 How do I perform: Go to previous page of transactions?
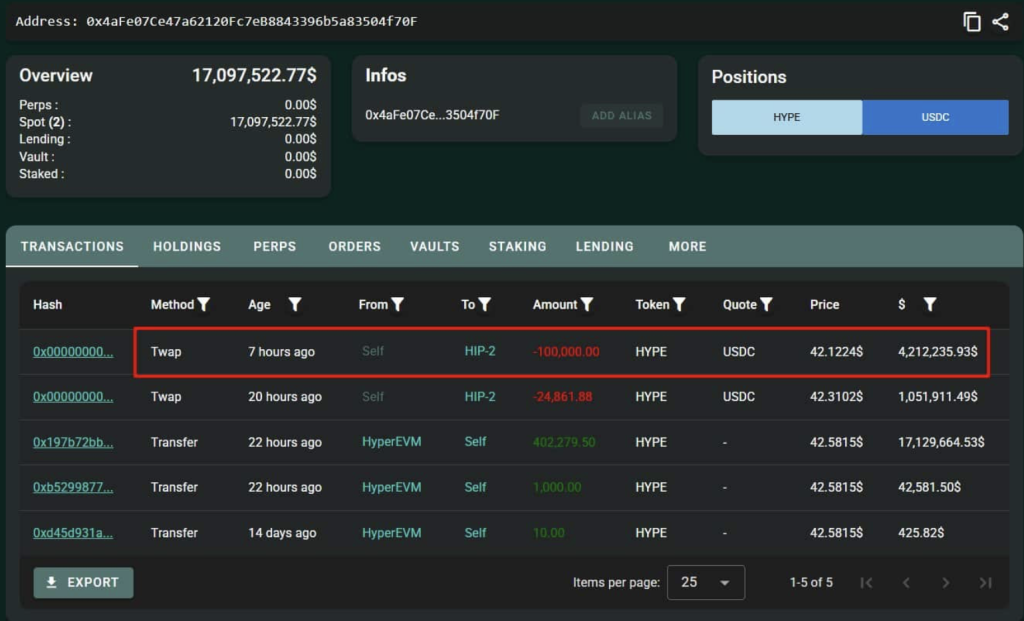tap(906, 582)
